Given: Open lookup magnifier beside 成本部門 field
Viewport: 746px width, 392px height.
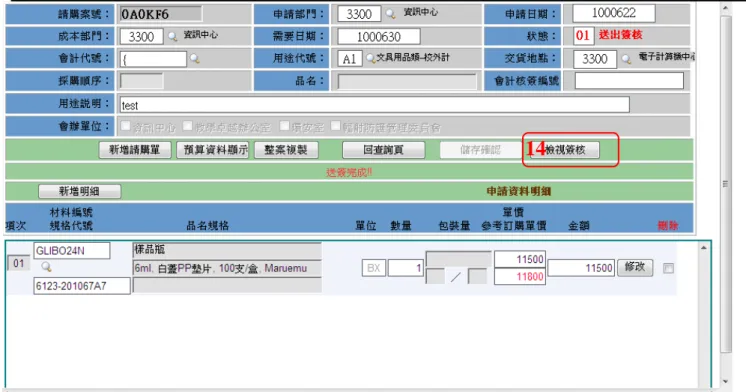Looking at the screenshot, I should pyautogui.click(x=172, y=37).
